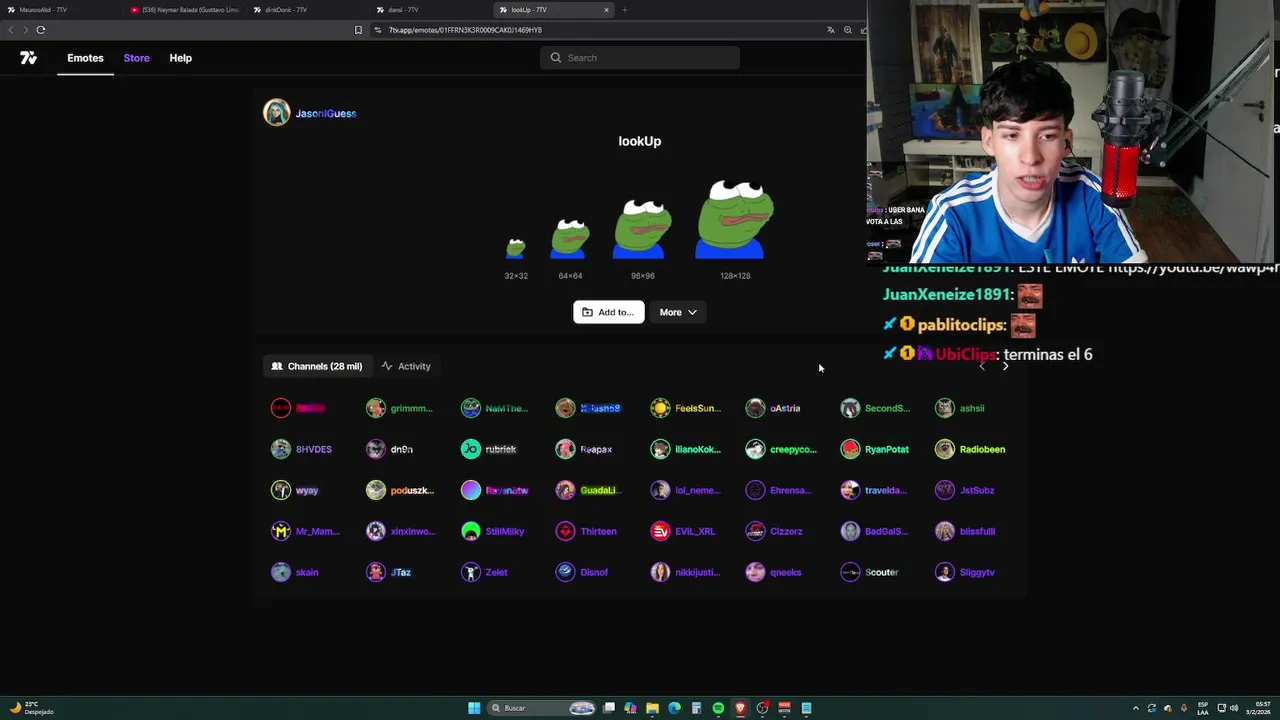Switch to dansi - 7TV browser tab

pyautogui.click(x=431, y=10)
